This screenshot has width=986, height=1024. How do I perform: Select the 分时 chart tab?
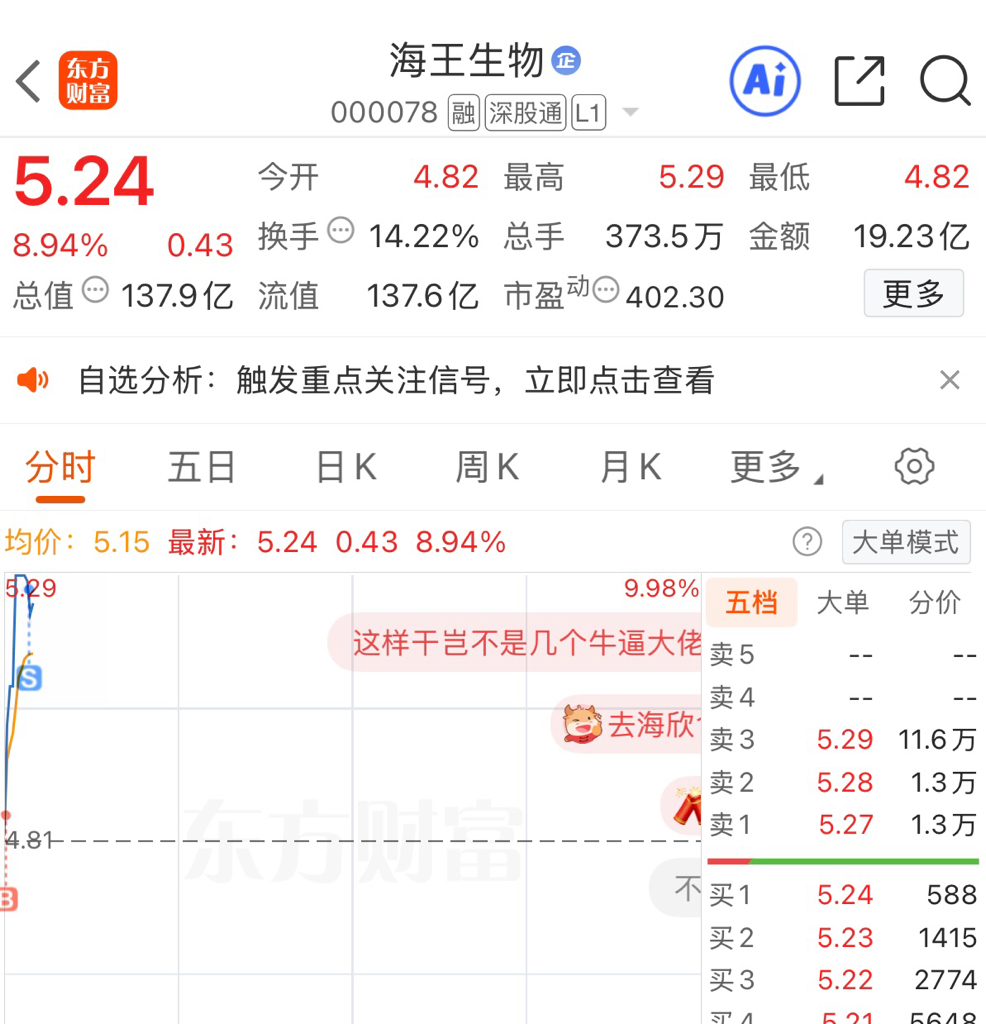pyautogui.click(x=60, y=467)
